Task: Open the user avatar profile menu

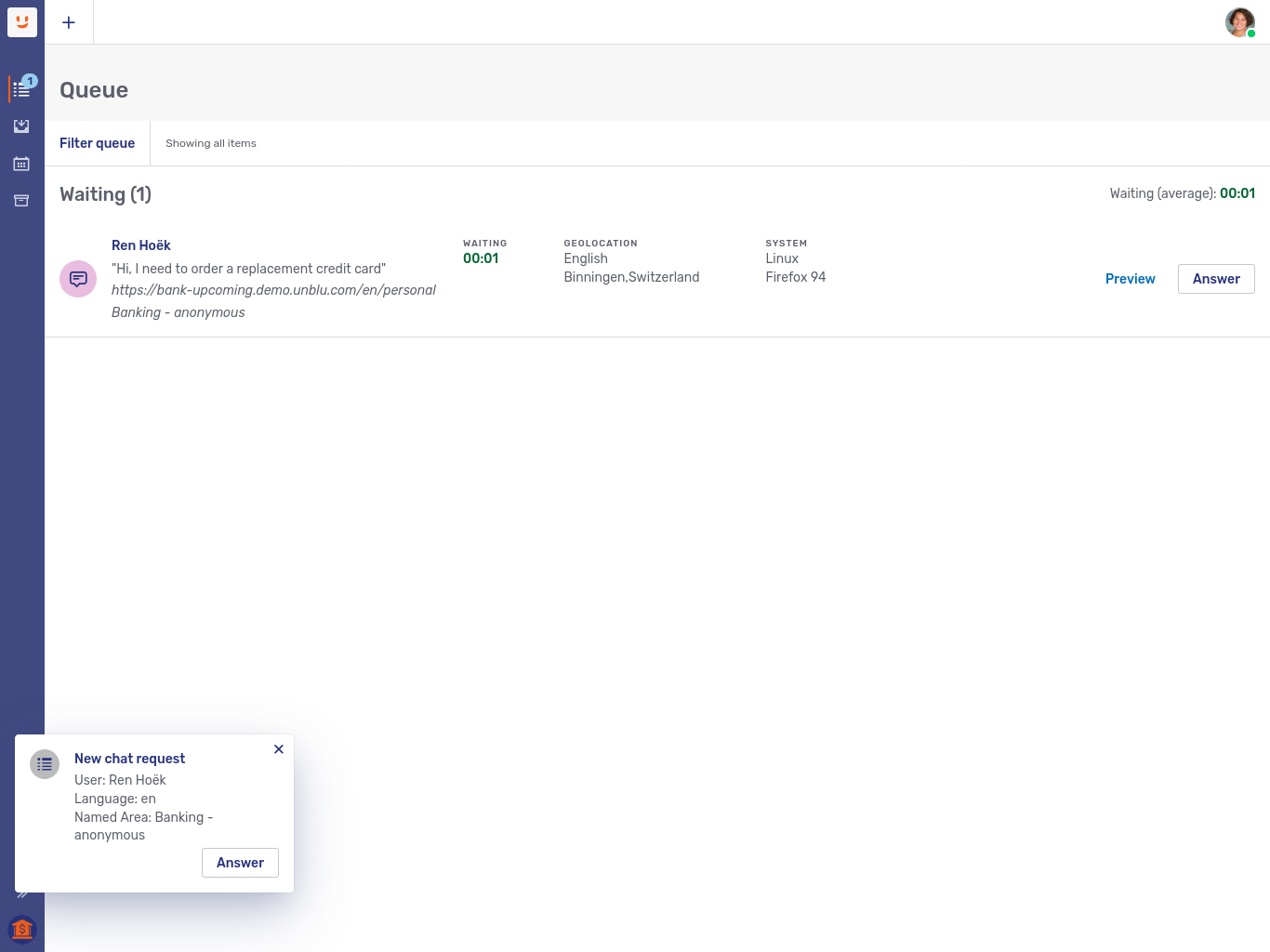Action: [1239, 22]
